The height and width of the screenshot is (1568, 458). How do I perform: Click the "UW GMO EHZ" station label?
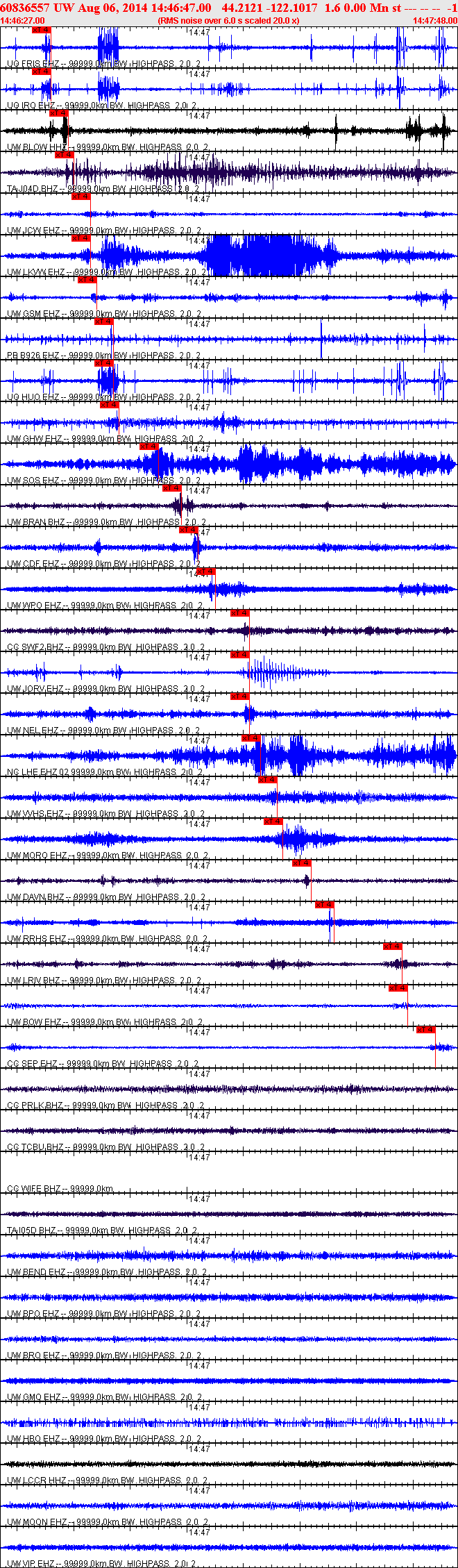[x=34, y=1397]
